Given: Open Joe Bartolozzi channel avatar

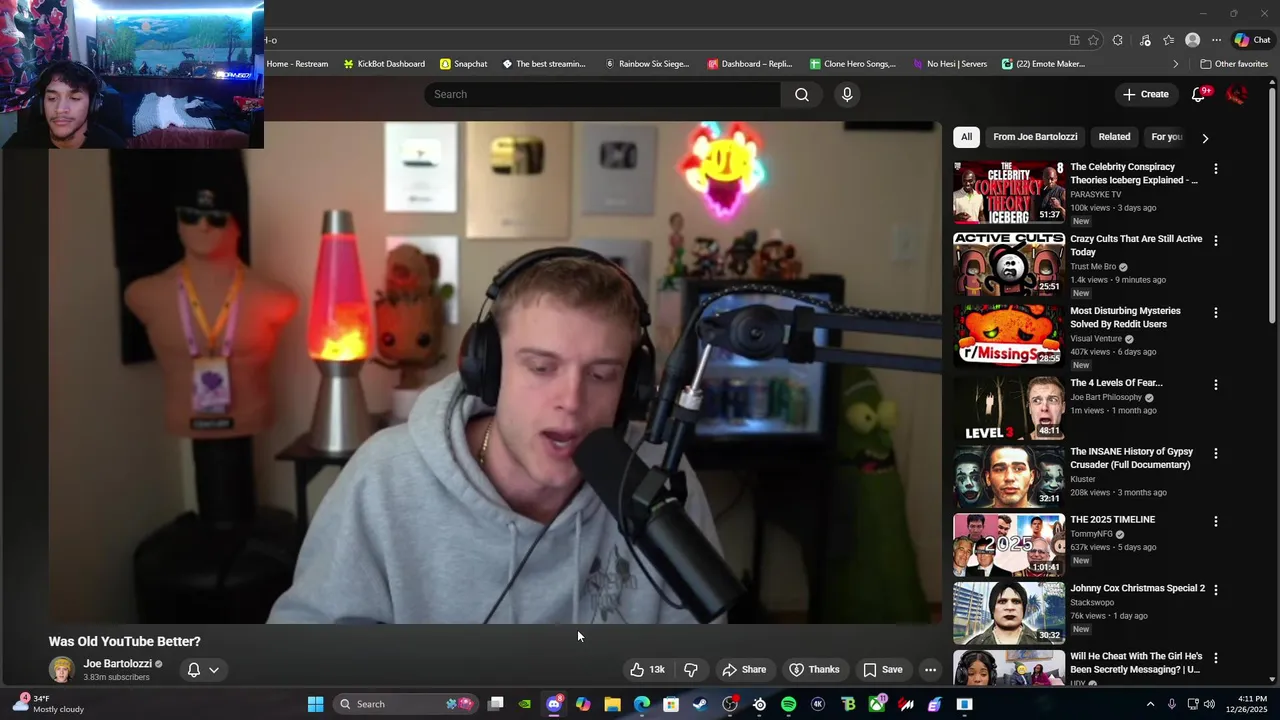Looking at the screenshot, I should pyautogui.click(x=62, y=670).
